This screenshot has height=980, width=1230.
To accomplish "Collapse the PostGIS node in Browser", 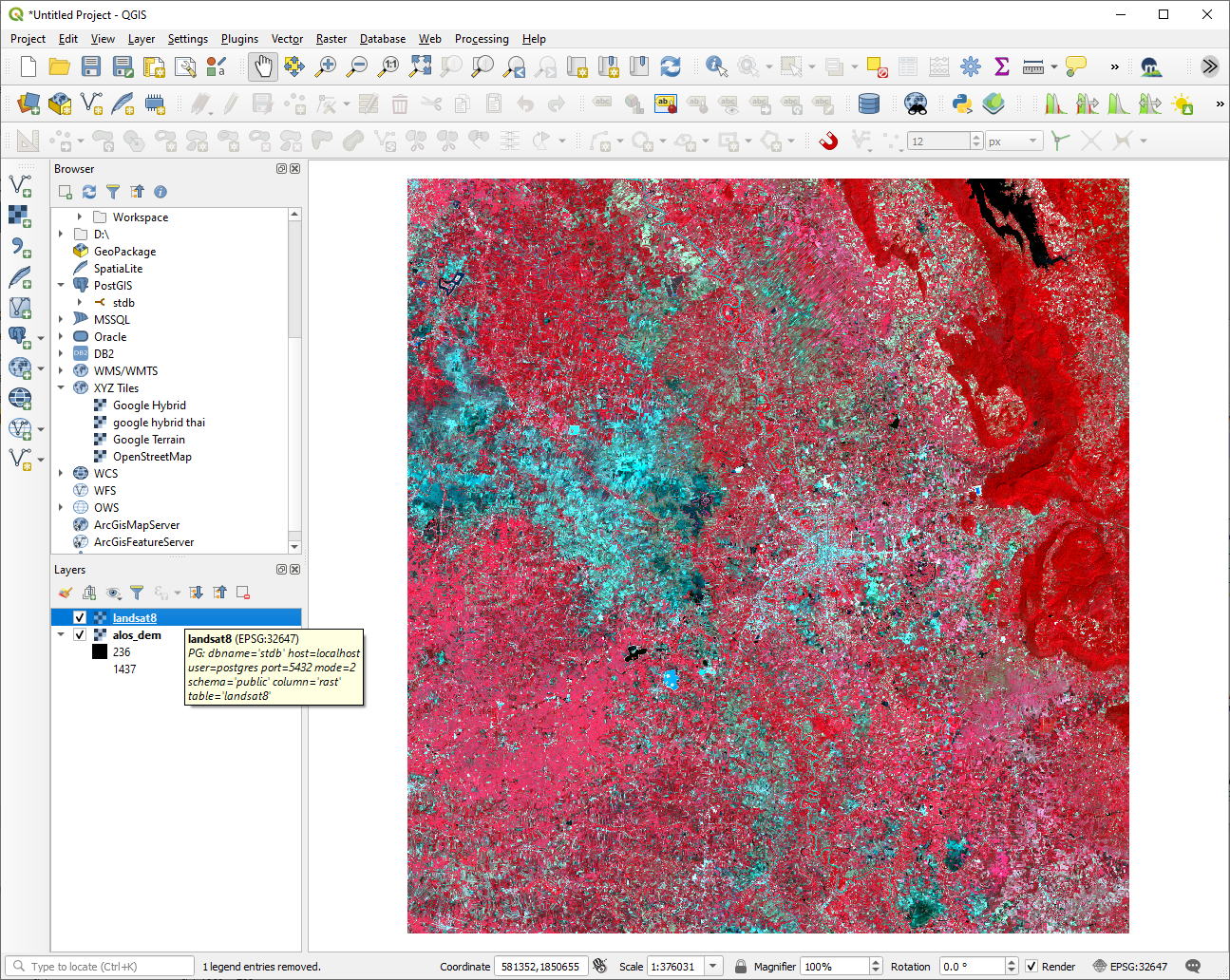I will click(61, 285).
